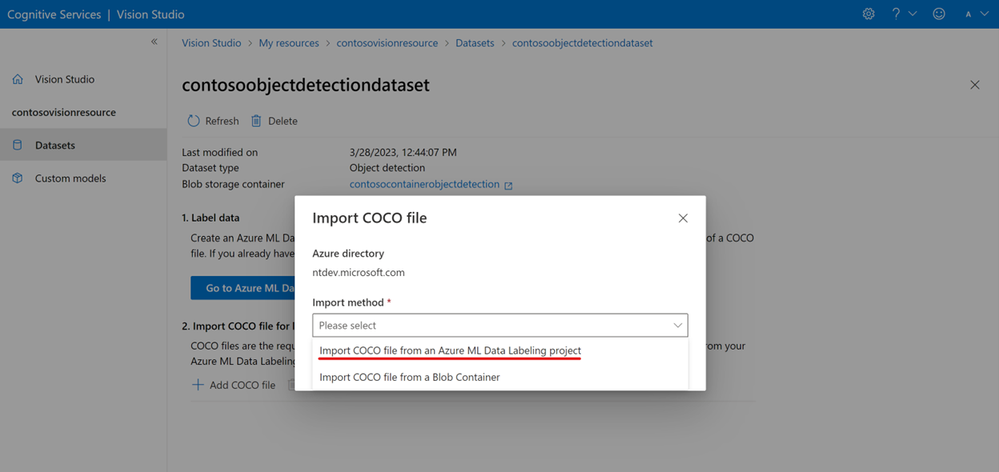Click the 3/28/2023, 12:44:07 PM value
Image resolution: width=999 pixels, height=472 pixels.
pyautogui.click(x=403, y=152)
